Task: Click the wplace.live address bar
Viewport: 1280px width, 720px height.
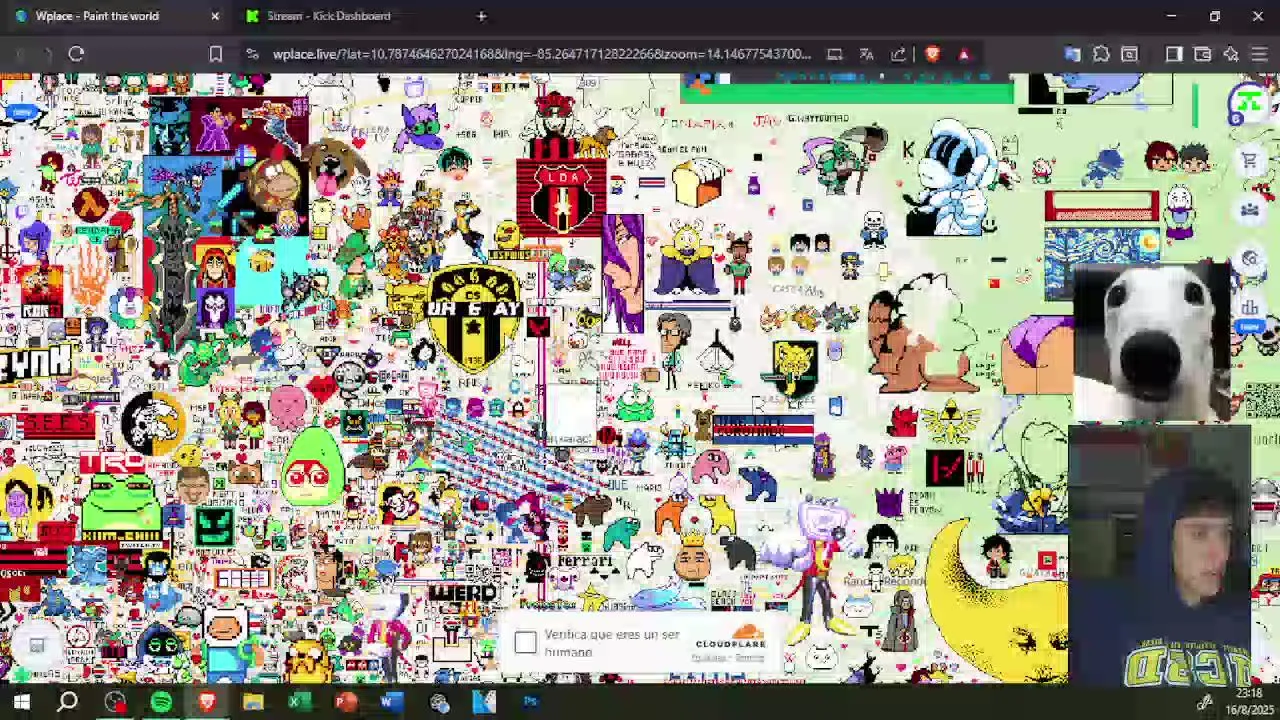Action: coord(540,54)
